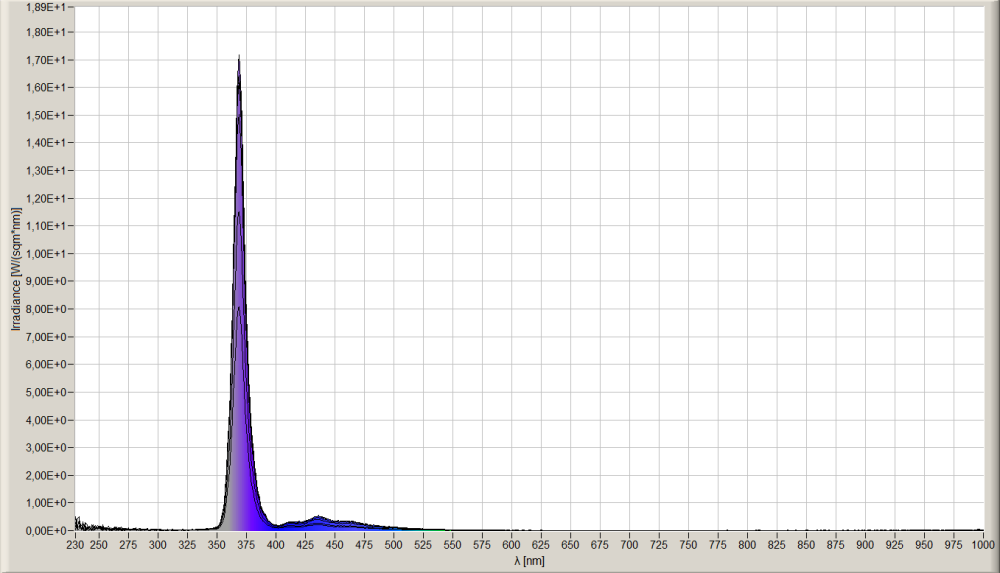Click the 4,00E+0 y-axis tick label
Screen dimensions: 1000x573
point(46,420)
